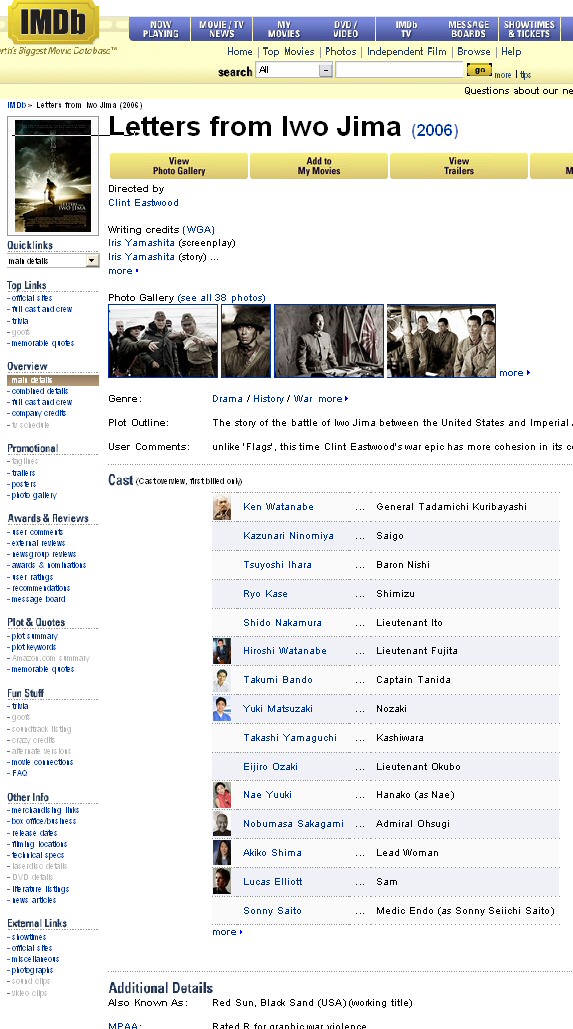Open the search tips link
Image resolution: width=573 pixels, height=1029 pixels.
click(x=526, y=75)
